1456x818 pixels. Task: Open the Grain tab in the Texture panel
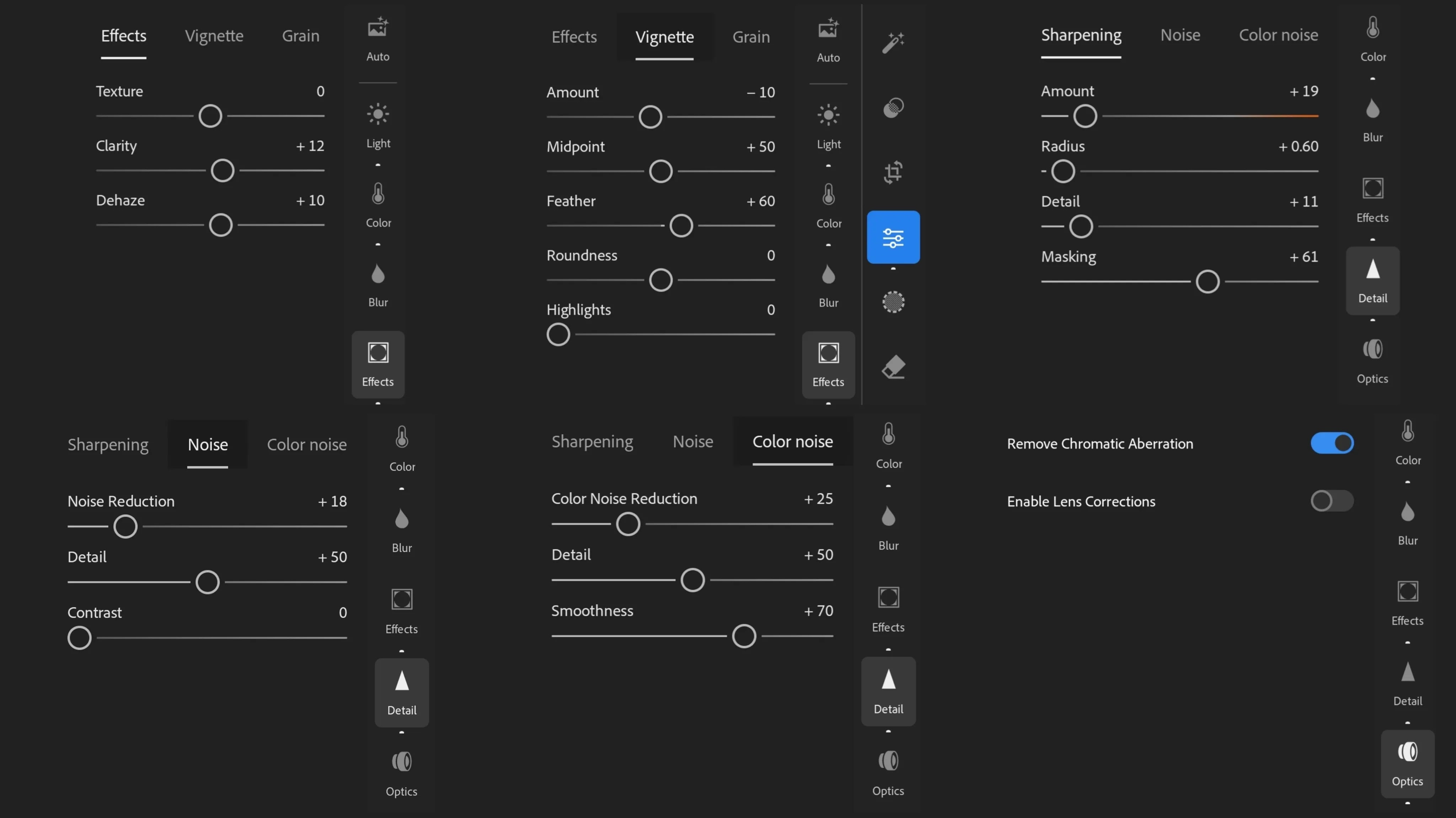point(301,36)
